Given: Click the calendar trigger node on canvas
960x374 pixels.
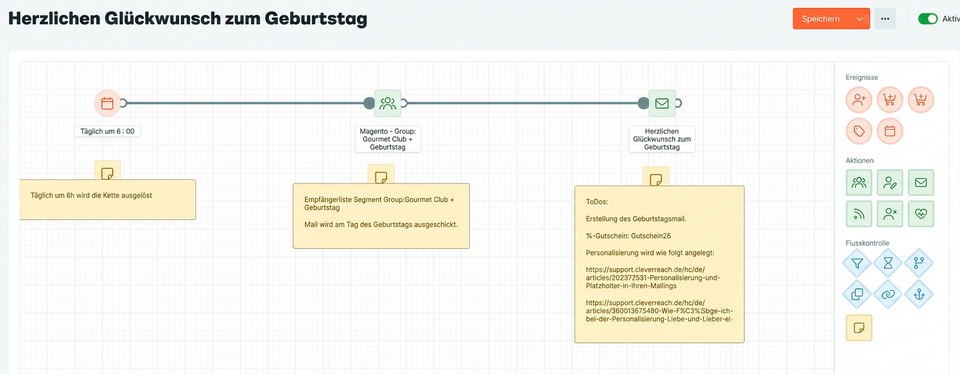Looking at the screenshot, I should [x=107, y=103].
